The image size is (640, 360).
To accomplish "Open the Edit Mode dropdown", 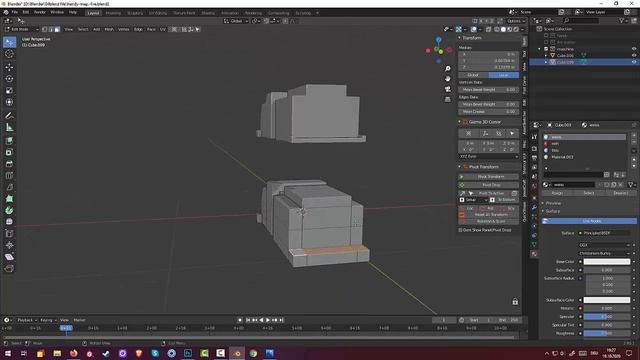I will 21,29.
